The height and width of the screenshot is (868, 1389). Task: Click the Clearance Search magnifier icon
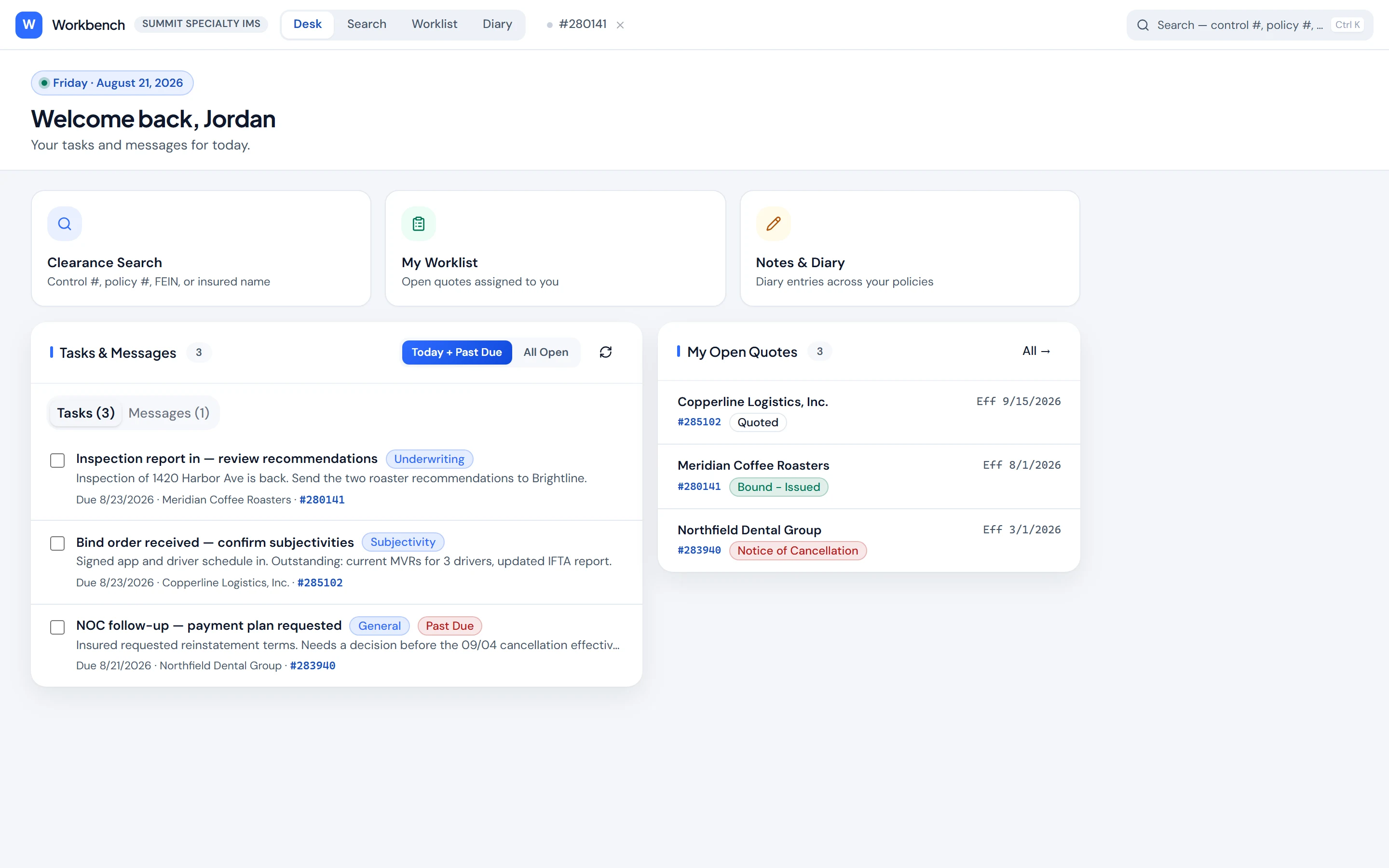(64, 224)
